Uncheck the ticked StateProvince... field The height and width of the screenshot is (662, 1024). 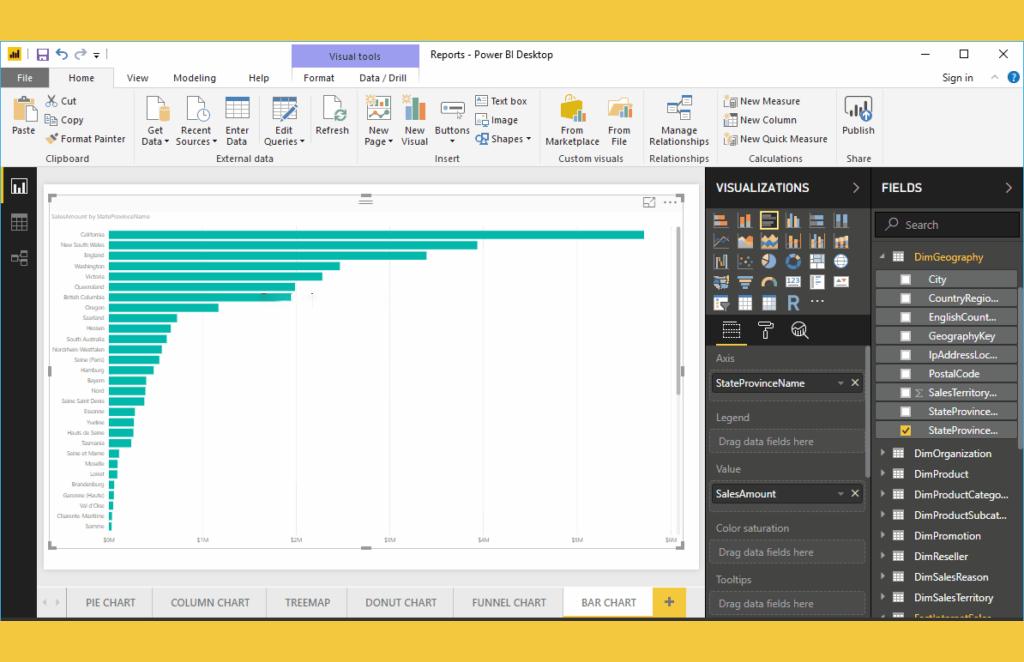tap(905, 431)
